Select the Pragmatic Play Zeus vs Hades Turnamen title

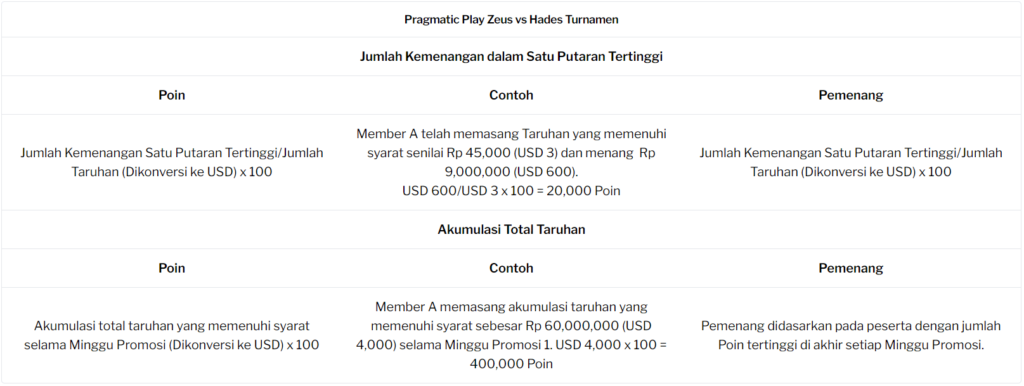pyautogui.click(x=511, y=20)
